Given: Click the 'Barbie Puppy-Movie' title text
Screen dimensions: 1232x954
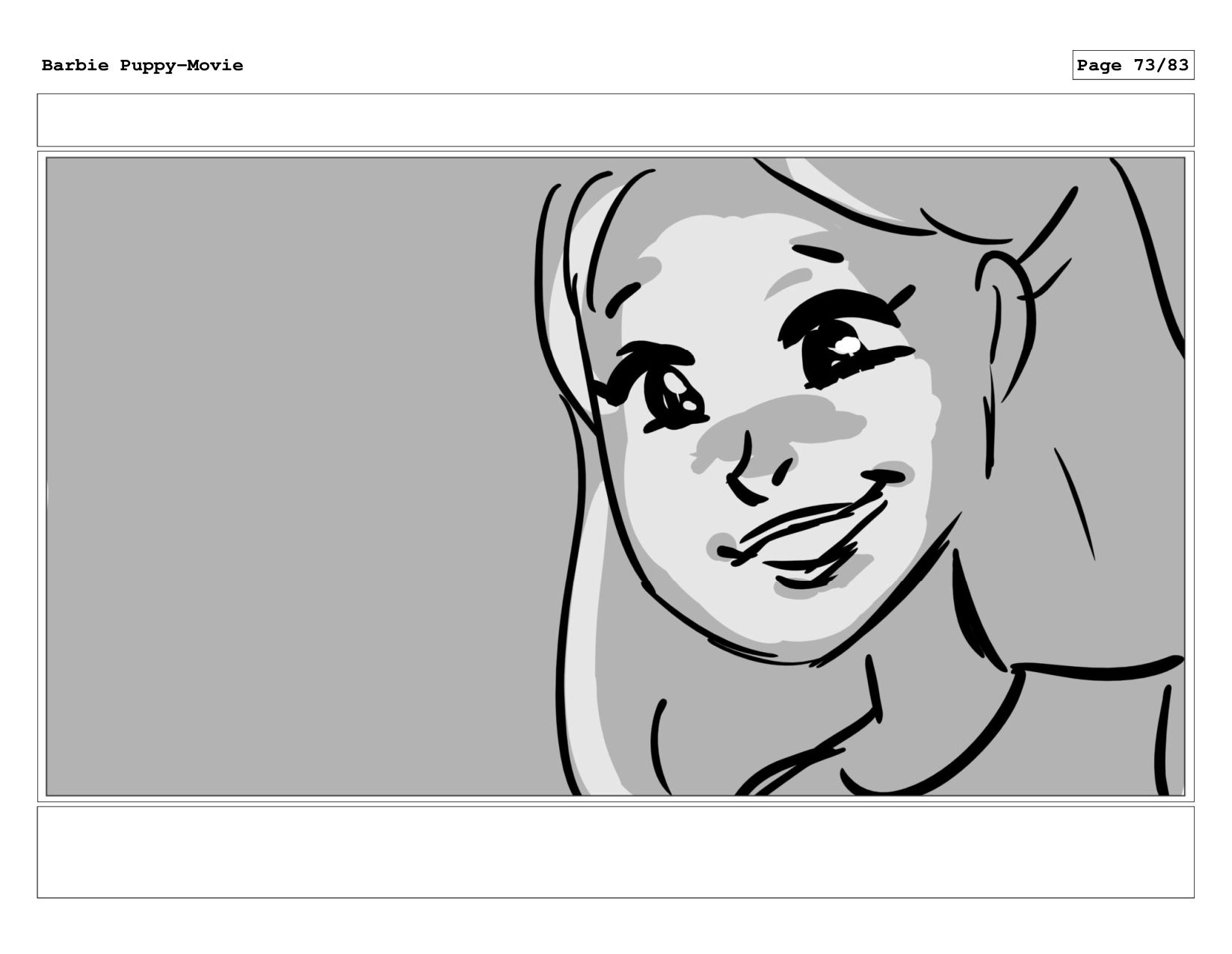Looking at the screenshot, I should [142, 66].
